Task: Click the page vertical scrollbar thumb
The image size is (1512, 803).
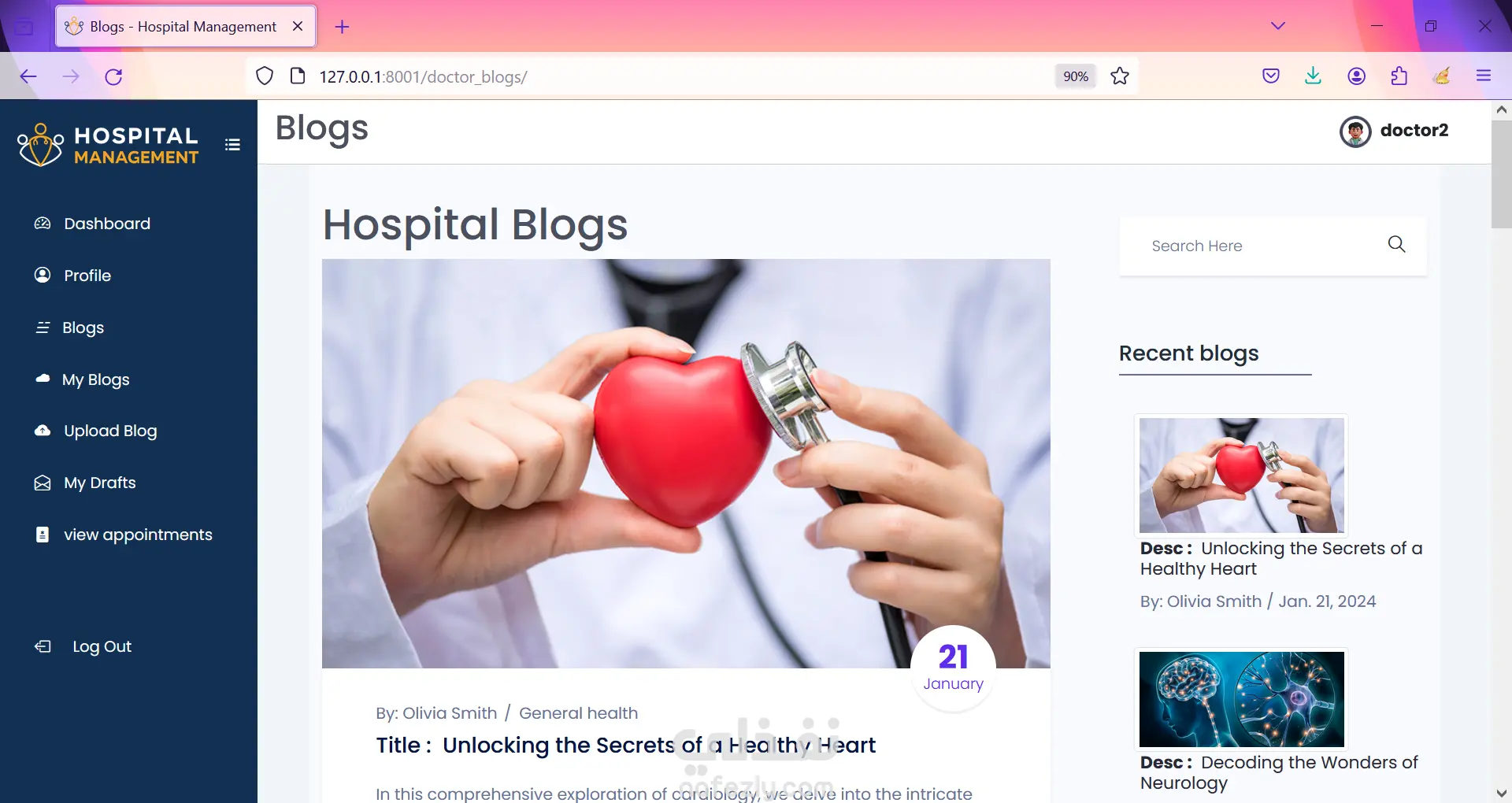Action: 1501,174
